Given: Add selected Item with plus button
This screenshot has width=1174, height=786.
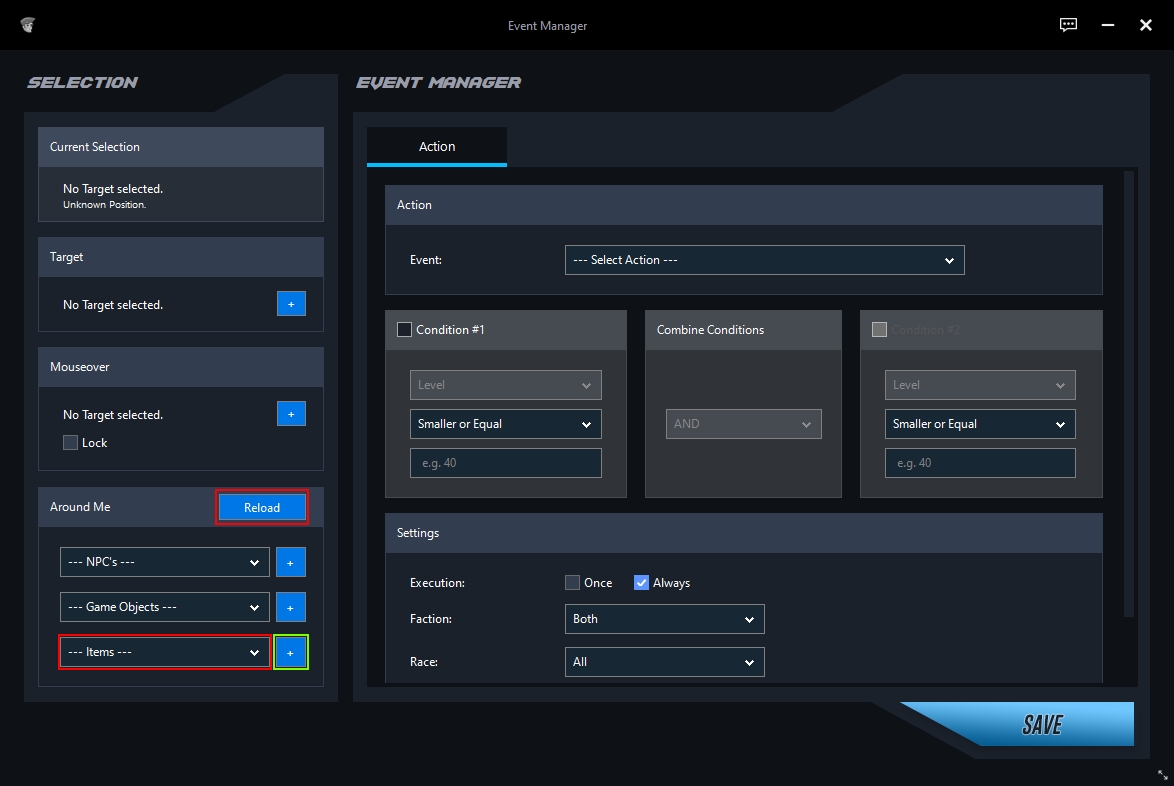Looking at the screenshot, I should click(291, 652).
